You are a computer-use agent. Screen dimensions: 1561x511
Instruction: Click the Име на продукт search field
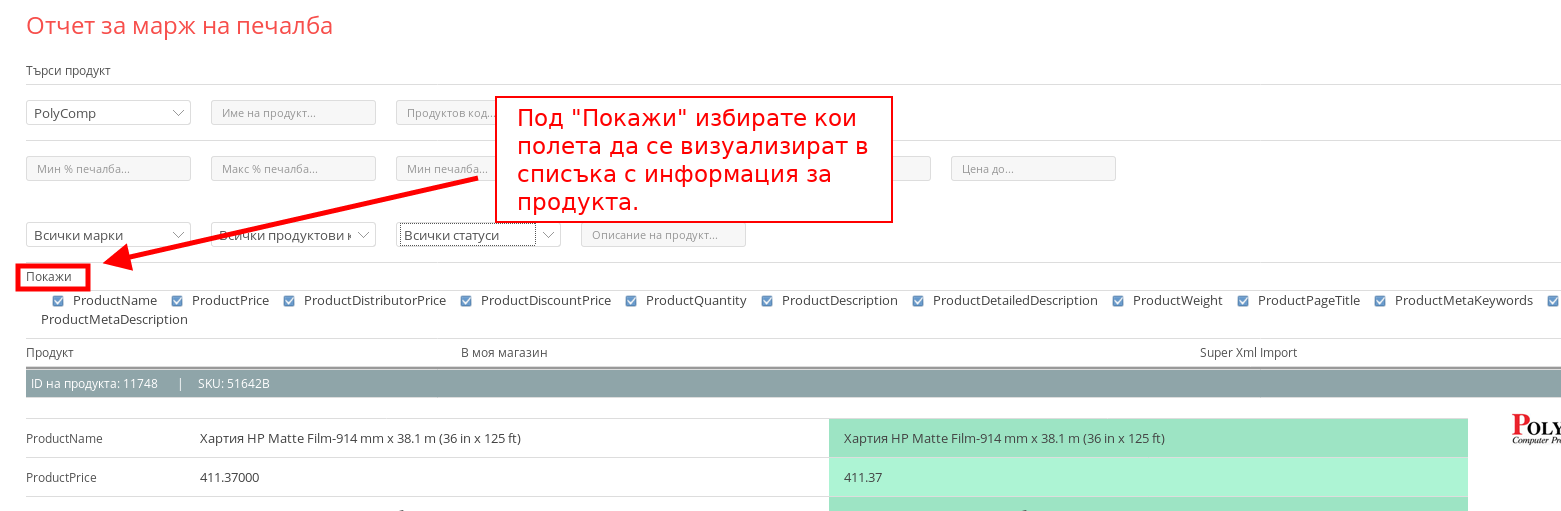point(292,113)
